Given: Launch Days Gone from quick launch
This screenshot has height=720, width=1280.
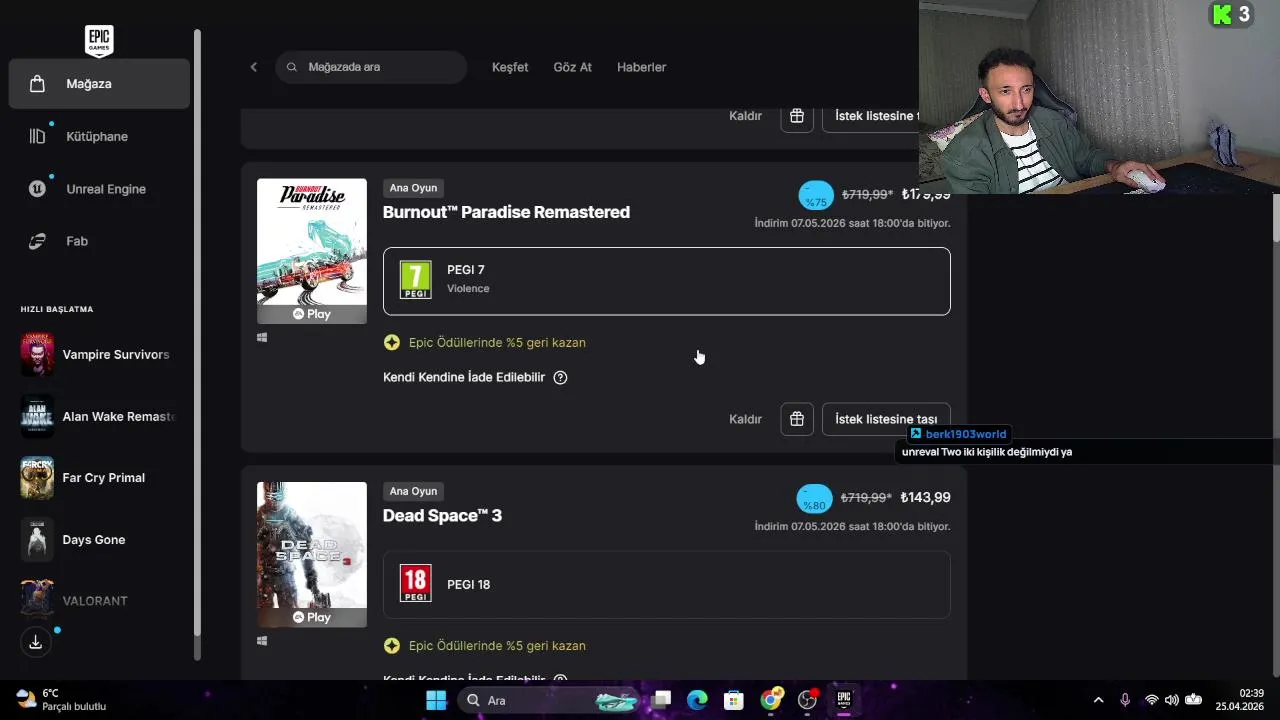Looking at the screenshot, I should (99, 540).
